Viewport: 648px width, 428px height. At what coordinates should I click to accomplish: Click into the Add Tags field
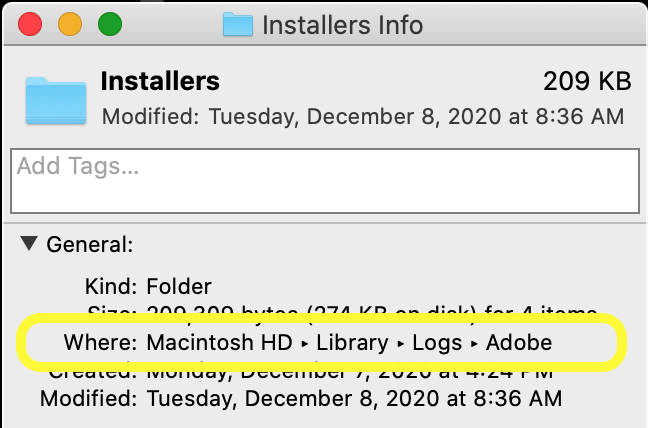(324, 180)
